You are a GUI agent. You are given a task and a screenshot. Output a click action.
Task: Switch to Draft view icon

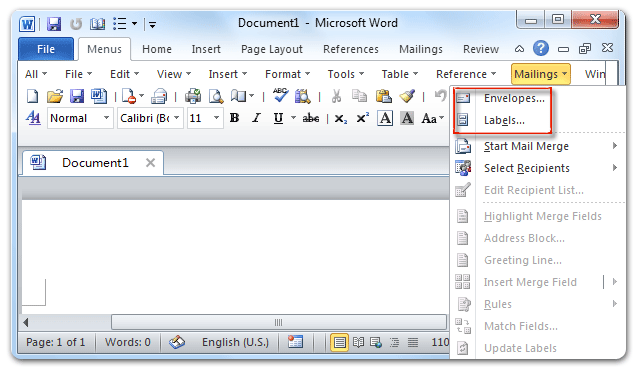413,342
